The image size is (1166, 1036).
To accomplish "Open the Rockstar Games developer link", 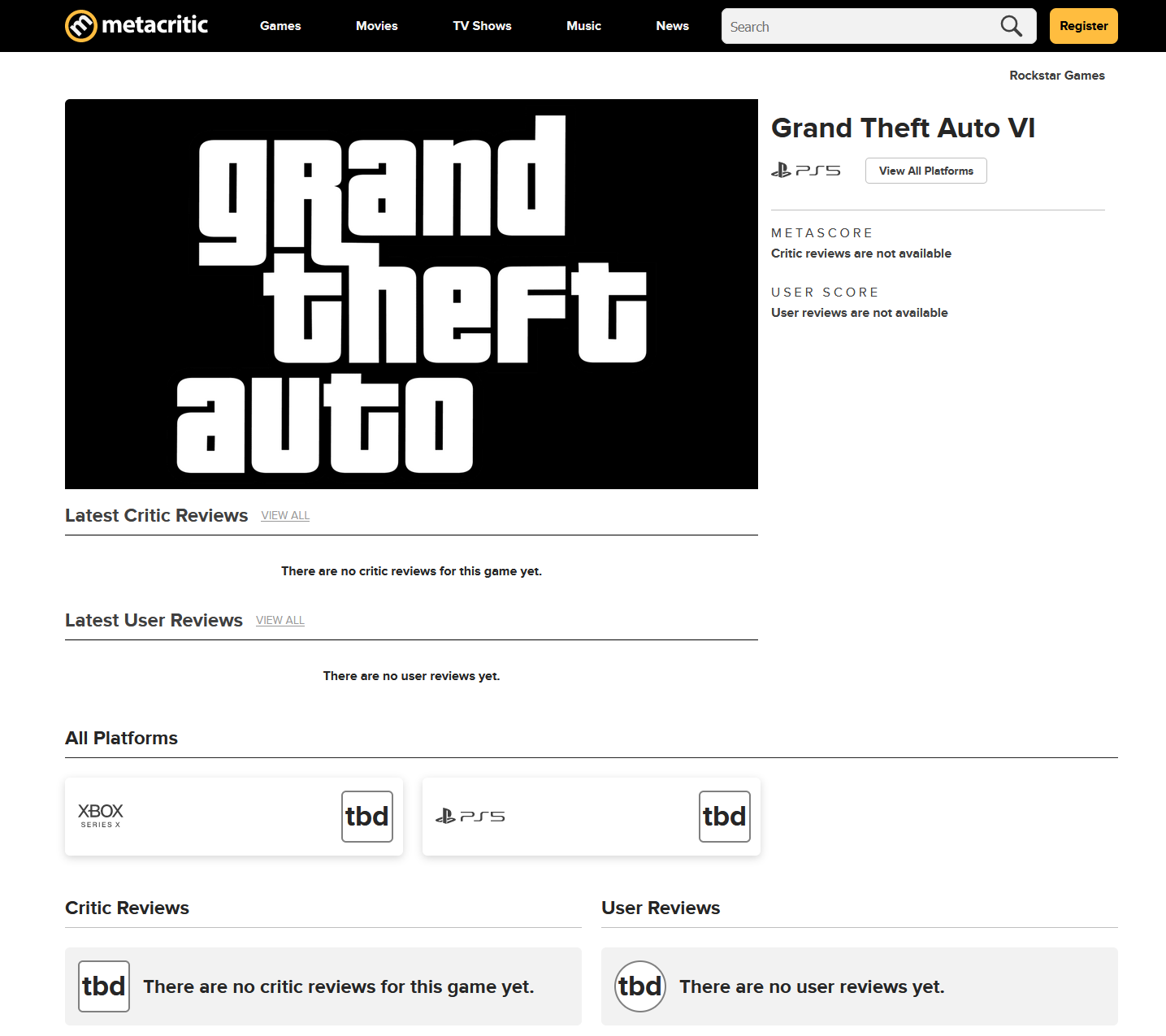I will [x=1057, y=76].
